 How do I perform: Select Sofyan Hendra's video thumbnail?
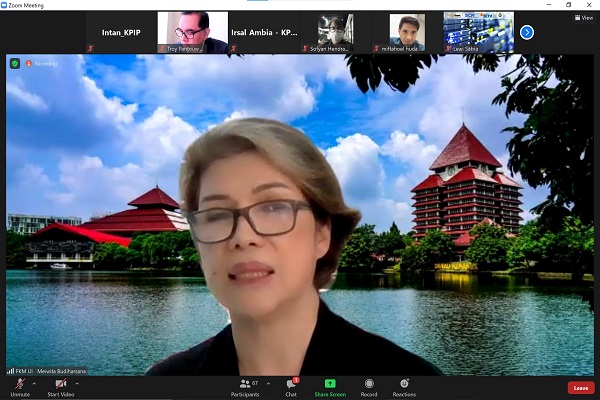click(x=335, y=32)
